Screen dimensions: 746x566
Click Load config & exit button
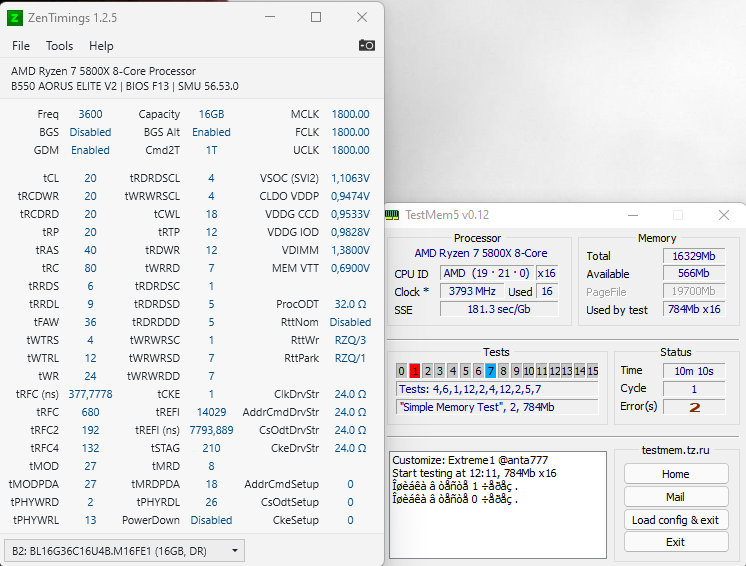[676, 520]
